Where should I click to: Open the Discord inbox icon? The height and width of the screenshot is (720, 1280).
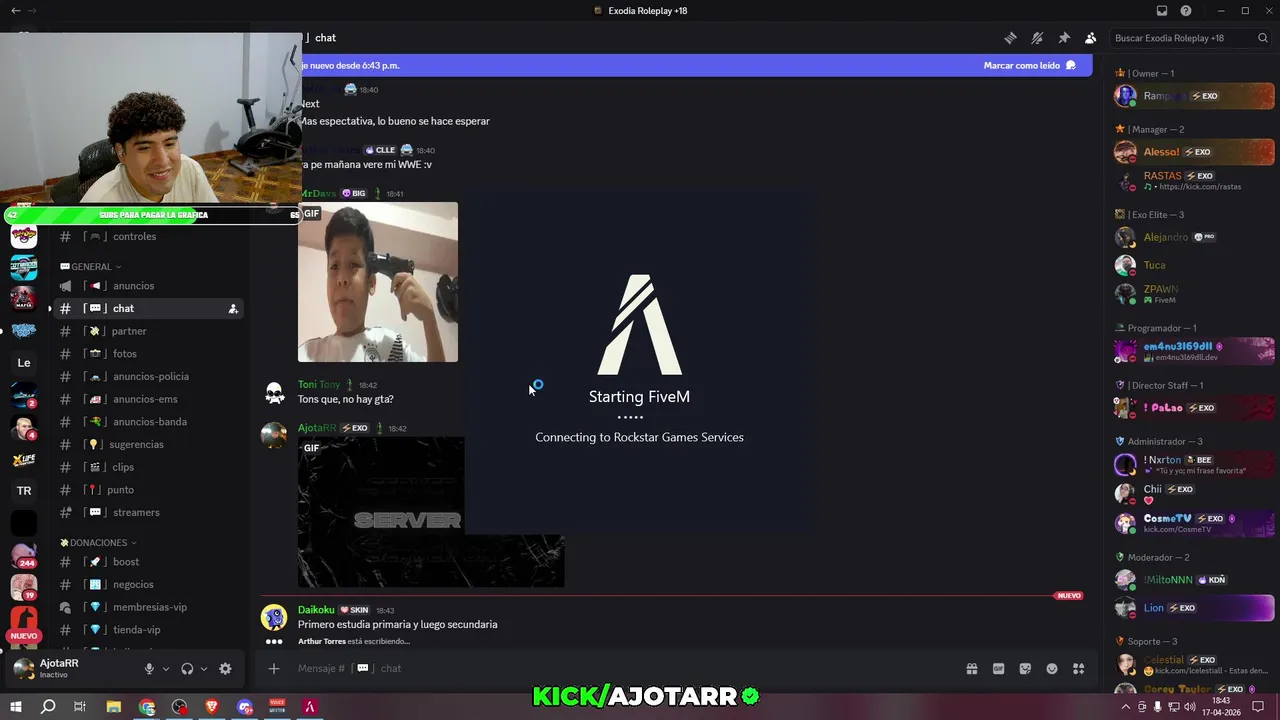(x=1162, y=11)
